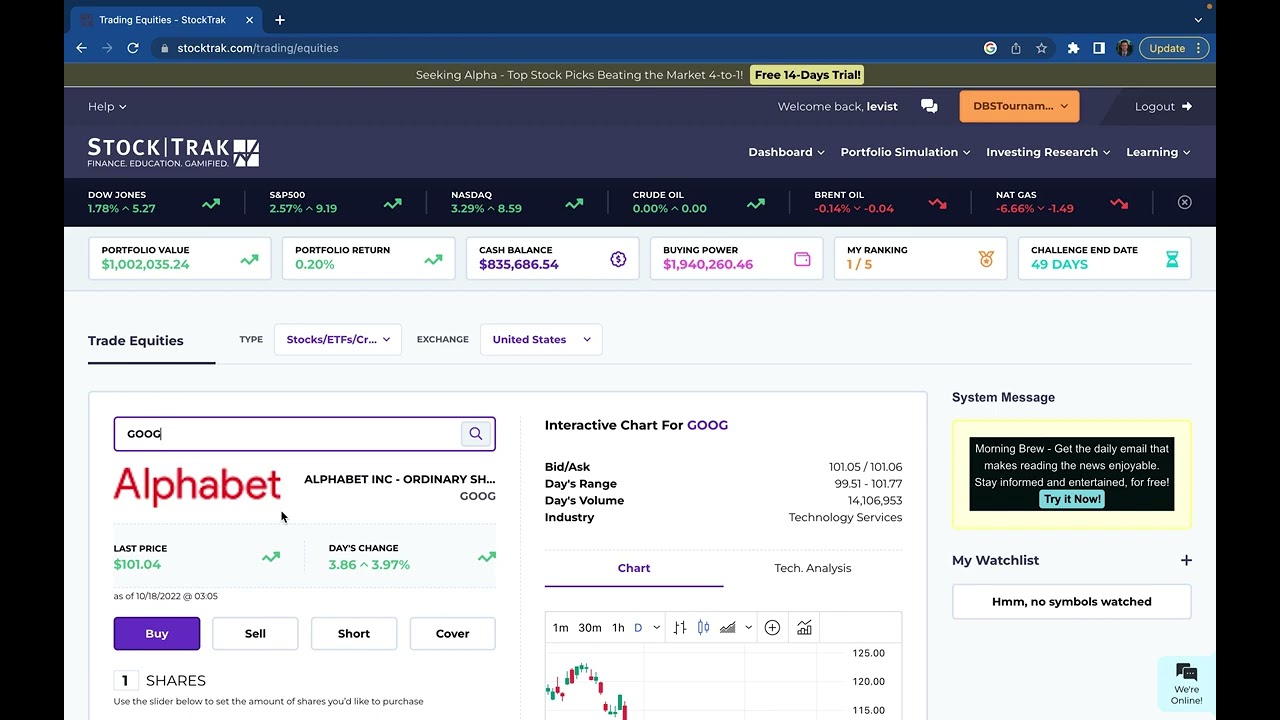Set chart interval to D
Screen dimensions: 1280x720
638,628
